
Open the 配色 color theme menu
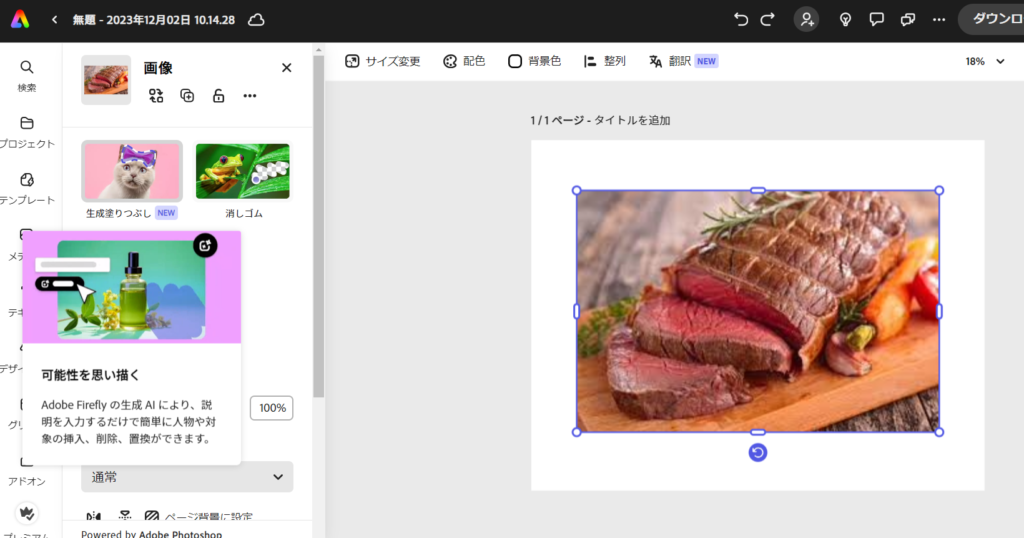click(x=464, y=61)
